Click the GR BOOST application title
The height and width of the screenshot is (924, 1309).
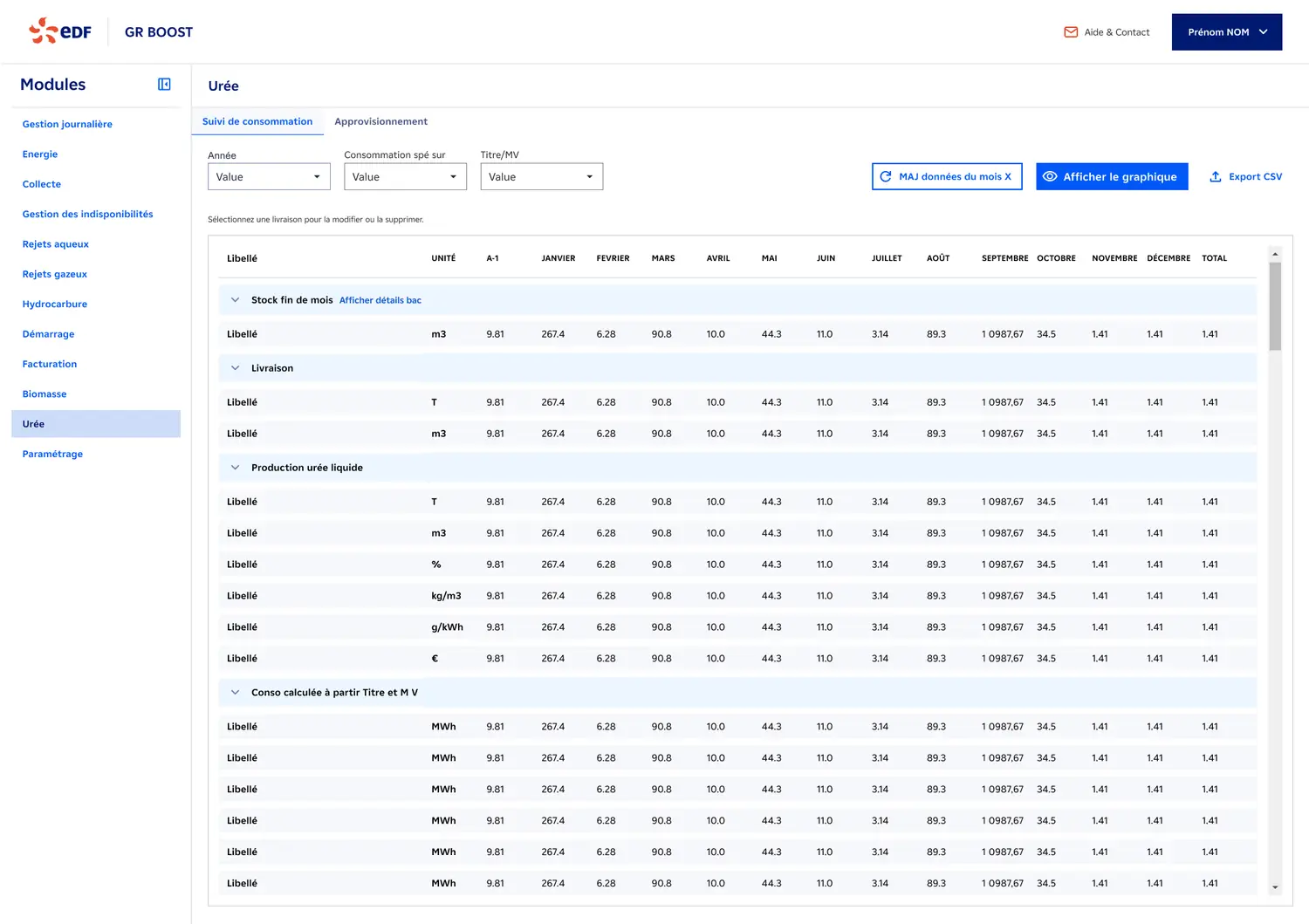point(159,32)
